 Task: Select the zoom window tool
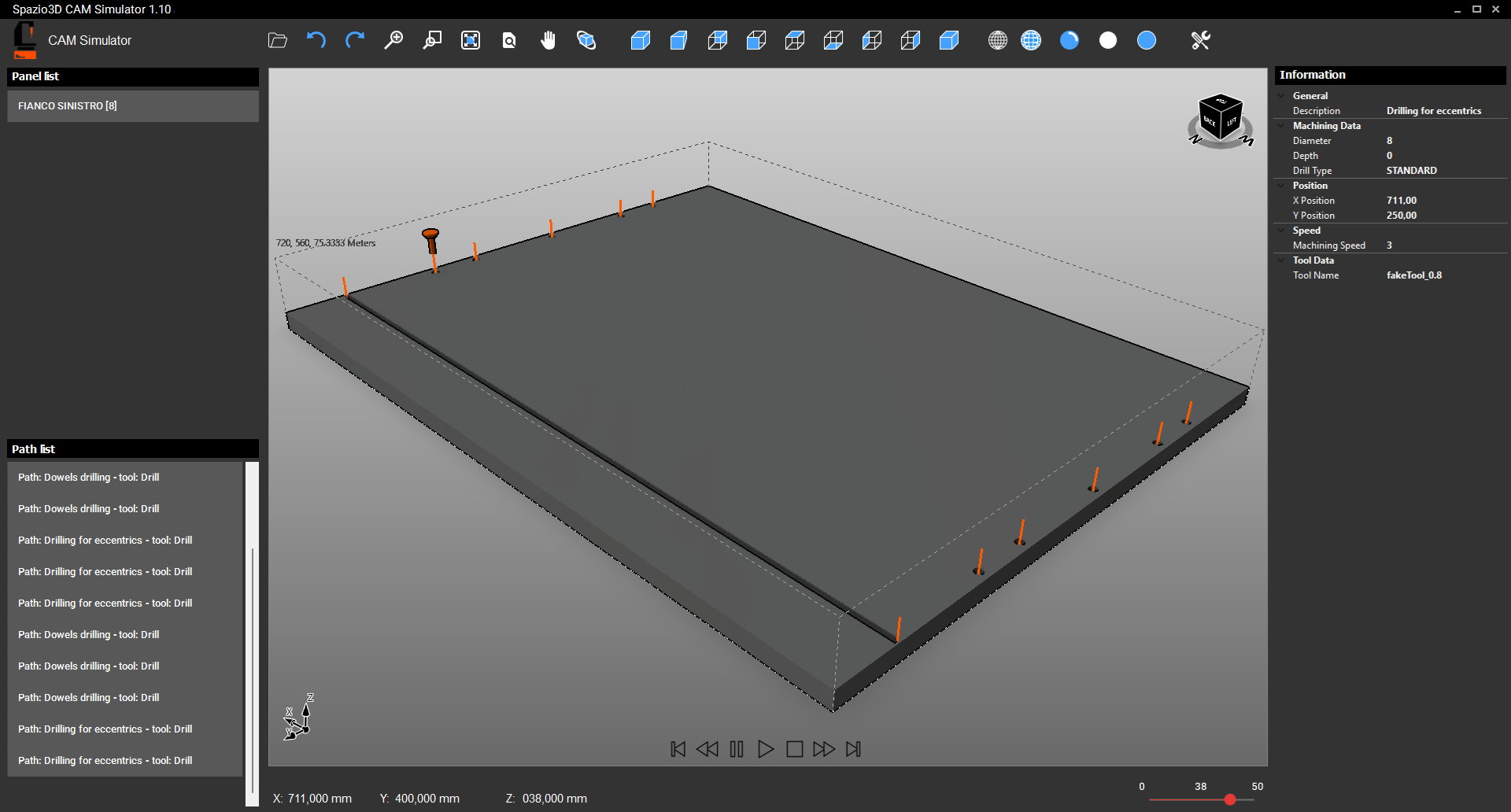pyautogui.click(x=432, y=40)
